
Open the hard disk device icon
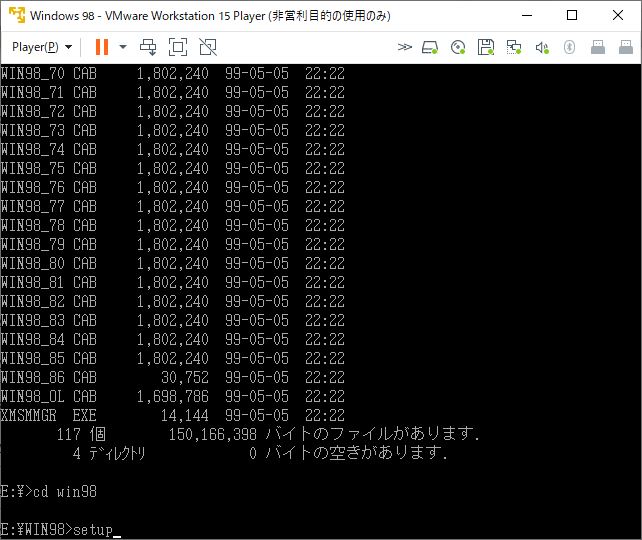click(x=430, y=47)
